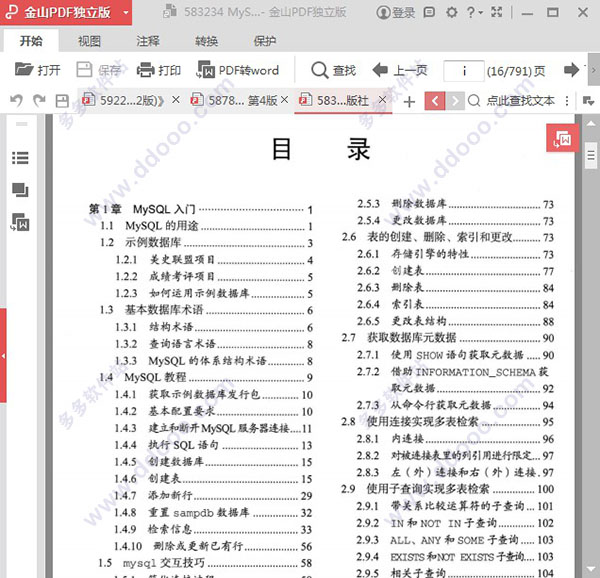
Task: Click the download tray icon at tab bar end
Action: pos(588,101)
